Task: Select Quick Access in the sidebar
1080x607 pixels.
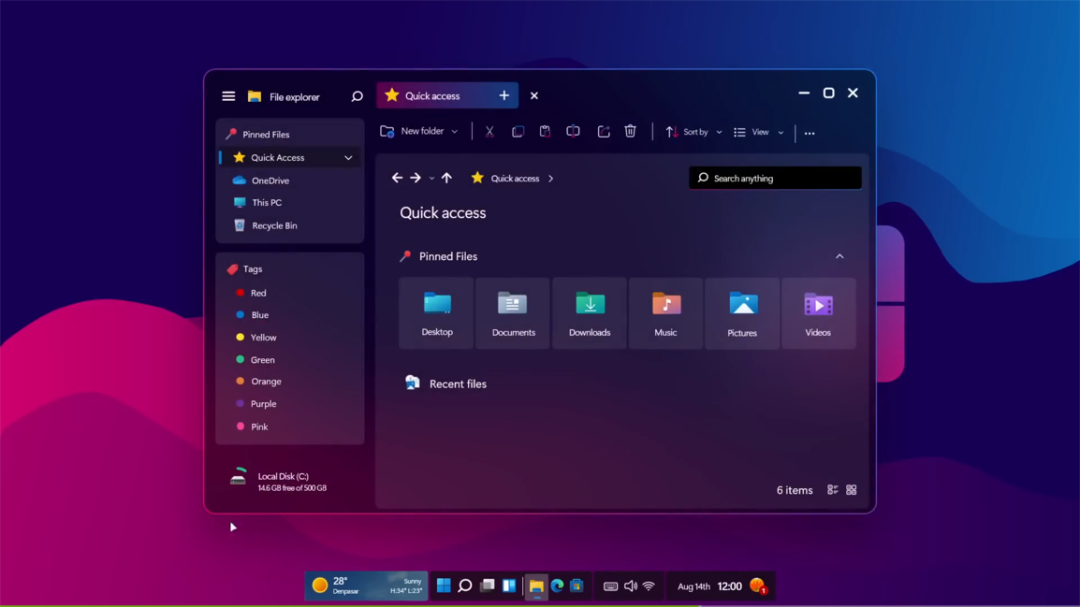Action: pos(290,157)
